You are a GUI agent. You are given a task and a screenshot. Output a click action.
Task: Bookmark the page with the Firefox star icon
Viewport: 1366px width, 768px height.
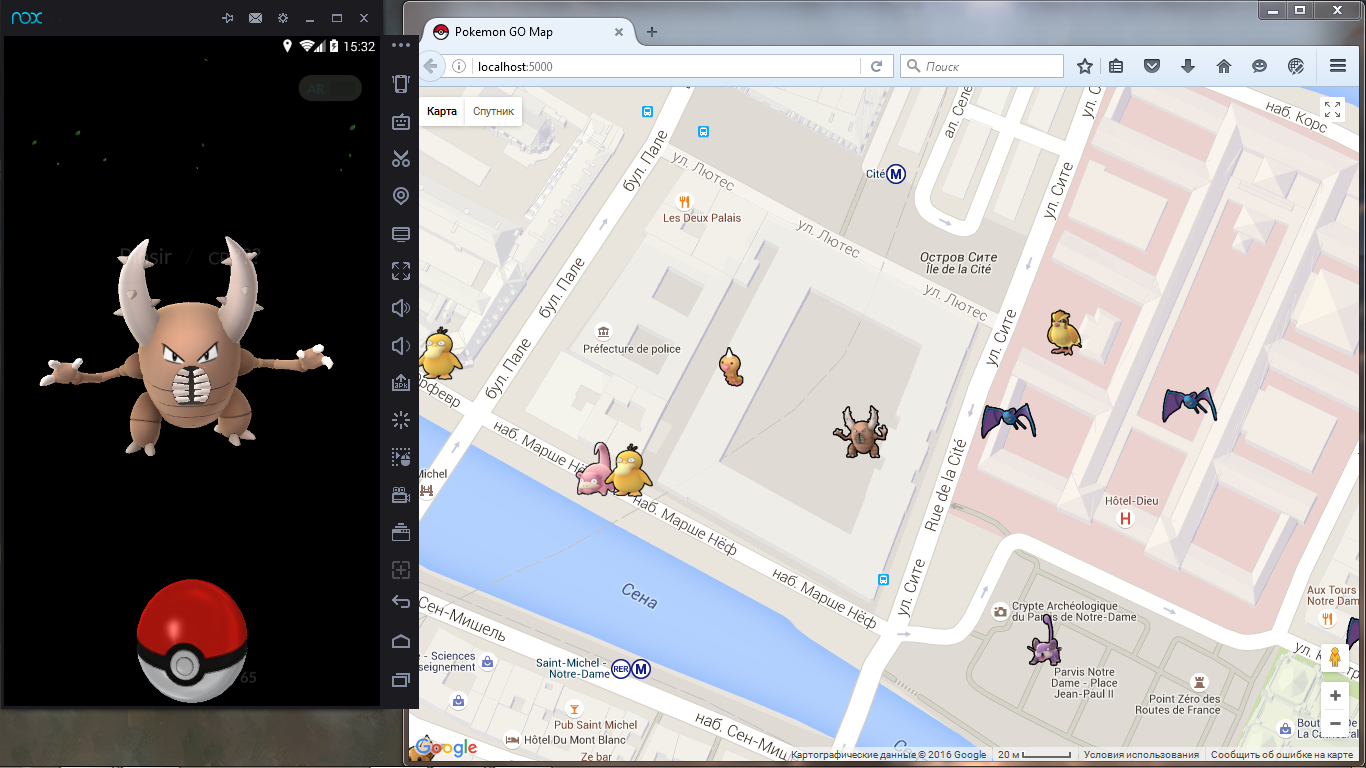tap(1085, 66)
